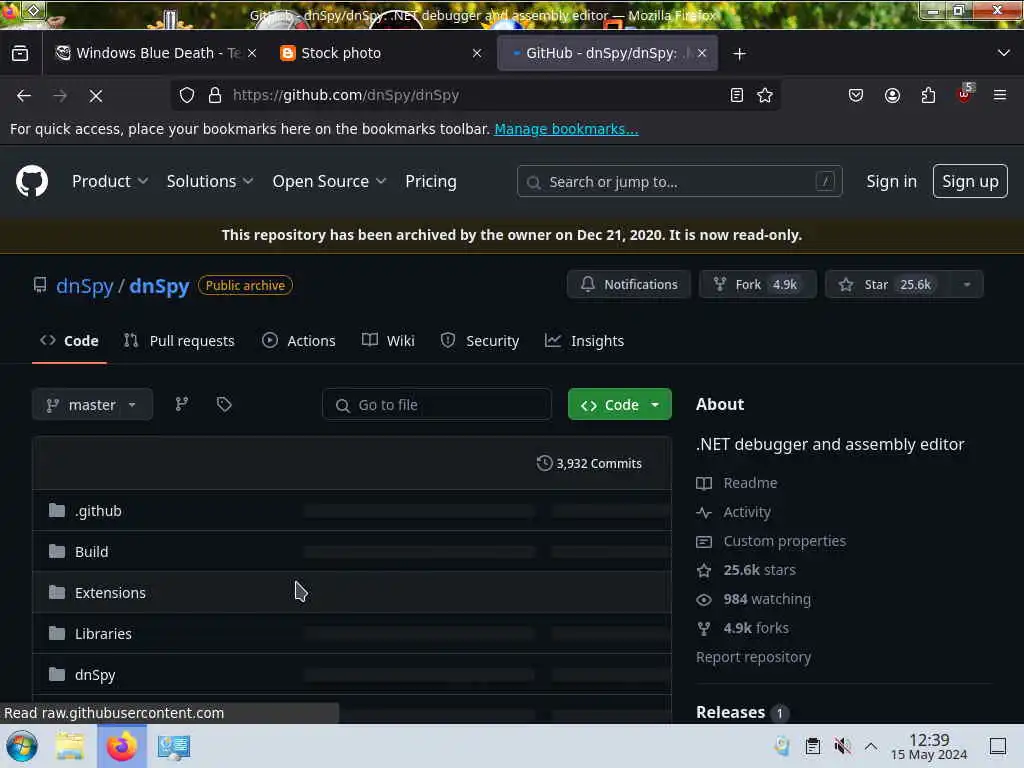This screenshot has width=1024, height=768.
Task: Click the Fork 4.9k button
Action: pyautogui.click(x=758, y=285)
